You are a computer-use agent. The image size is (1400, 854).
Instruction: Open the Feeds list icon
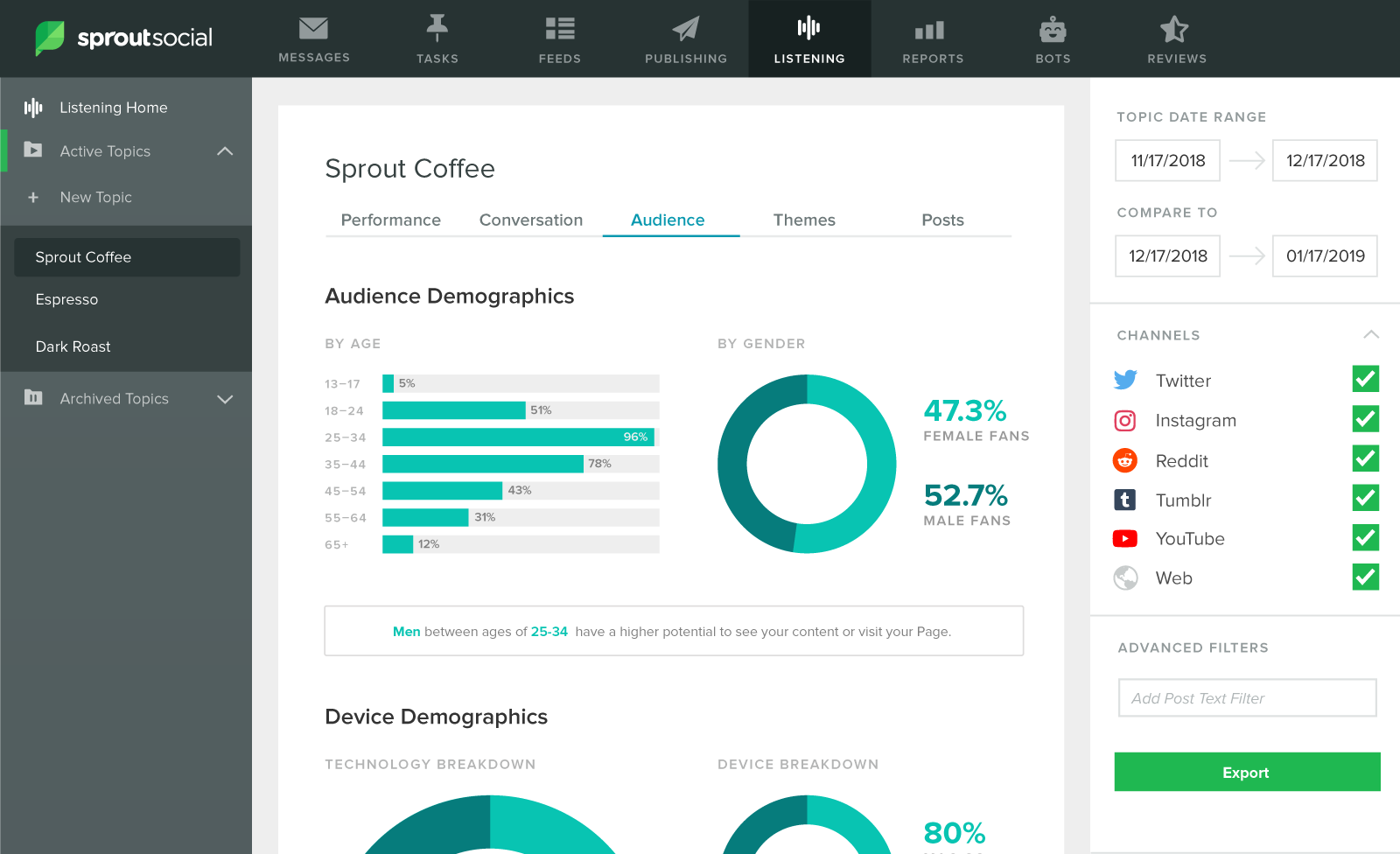tap(560, 29)
